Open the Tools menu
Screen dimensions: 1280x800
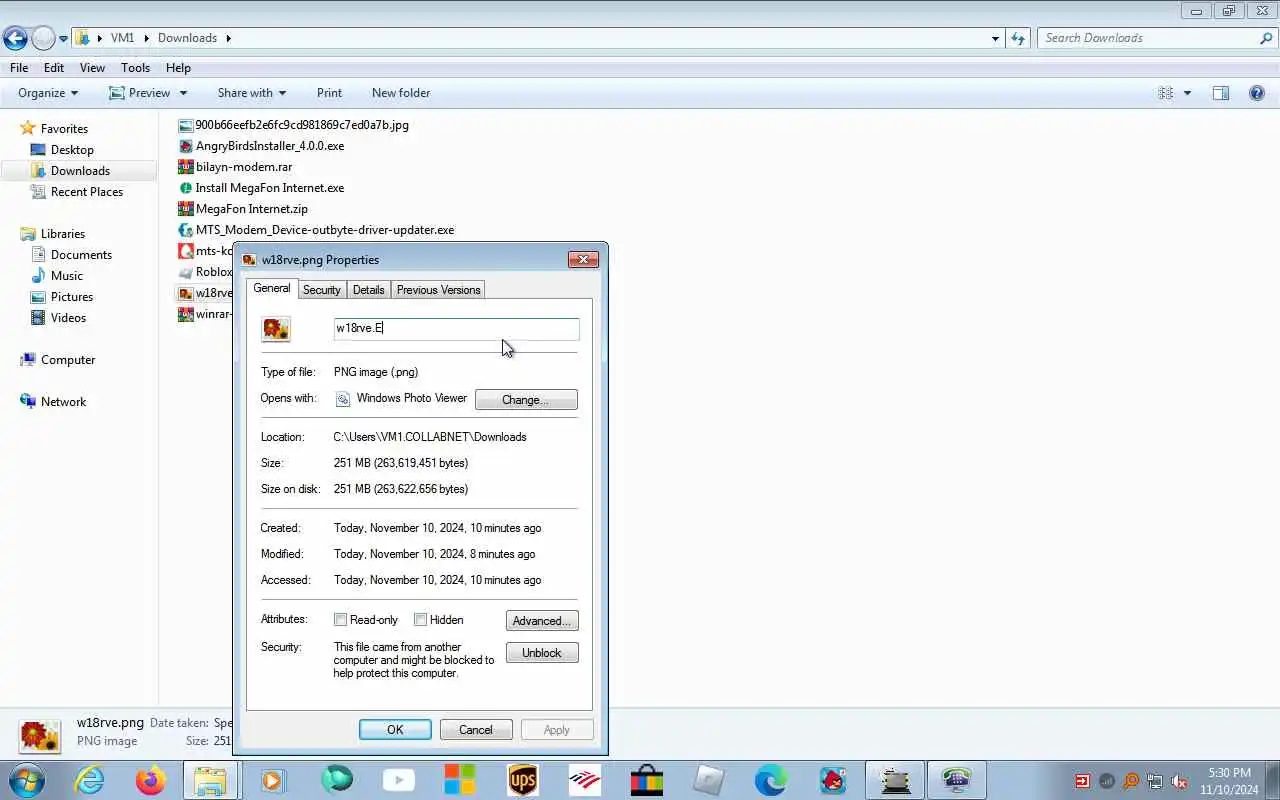pos(135,68)
